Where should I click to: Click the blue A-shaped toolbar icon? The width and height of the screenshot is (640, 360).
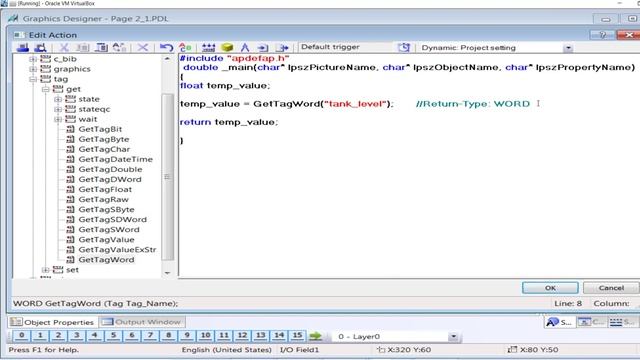point(245,48)
